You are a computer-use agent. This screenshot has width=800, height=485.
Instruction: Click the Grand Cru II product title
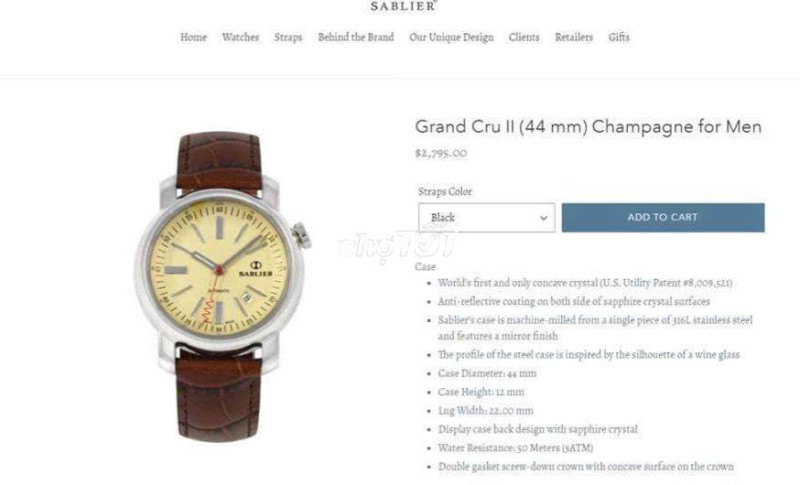(588, 126)
